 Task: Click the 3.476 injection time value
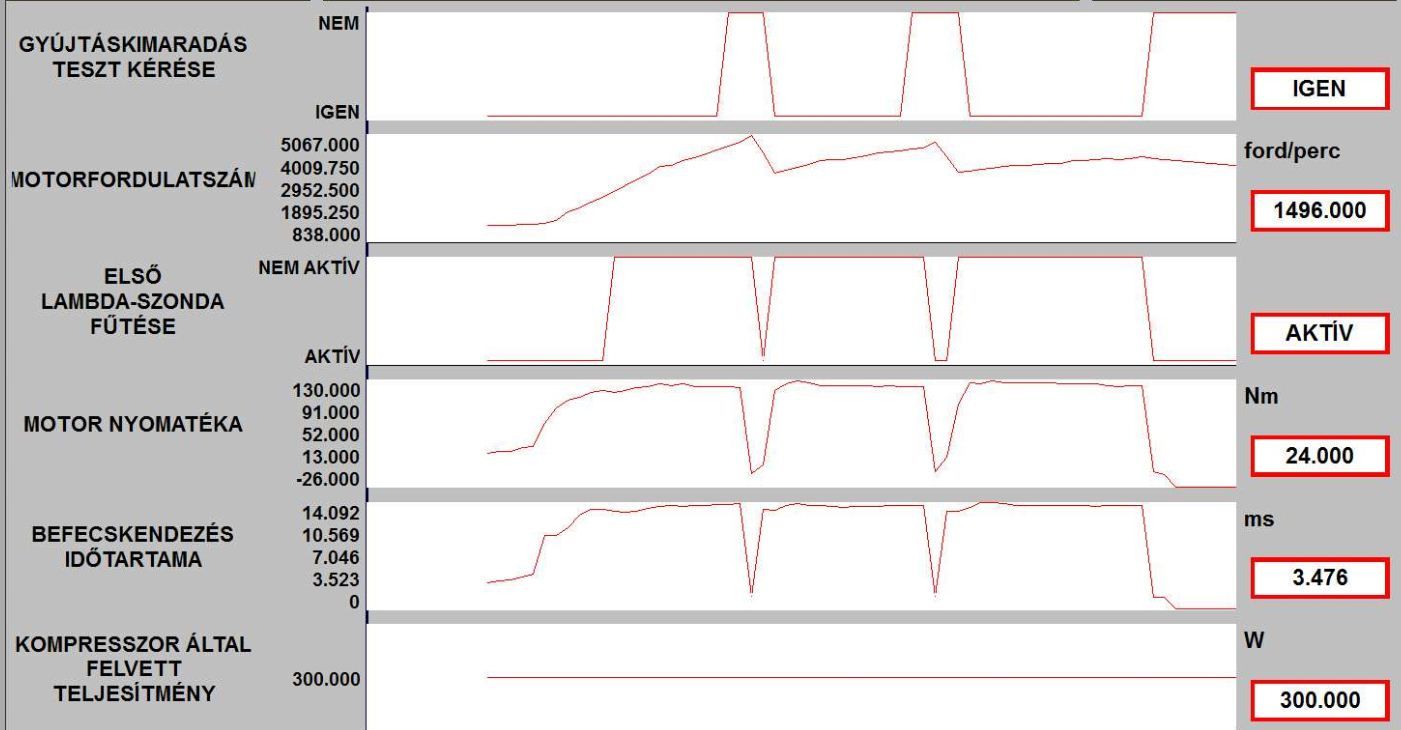point(1319,577)
